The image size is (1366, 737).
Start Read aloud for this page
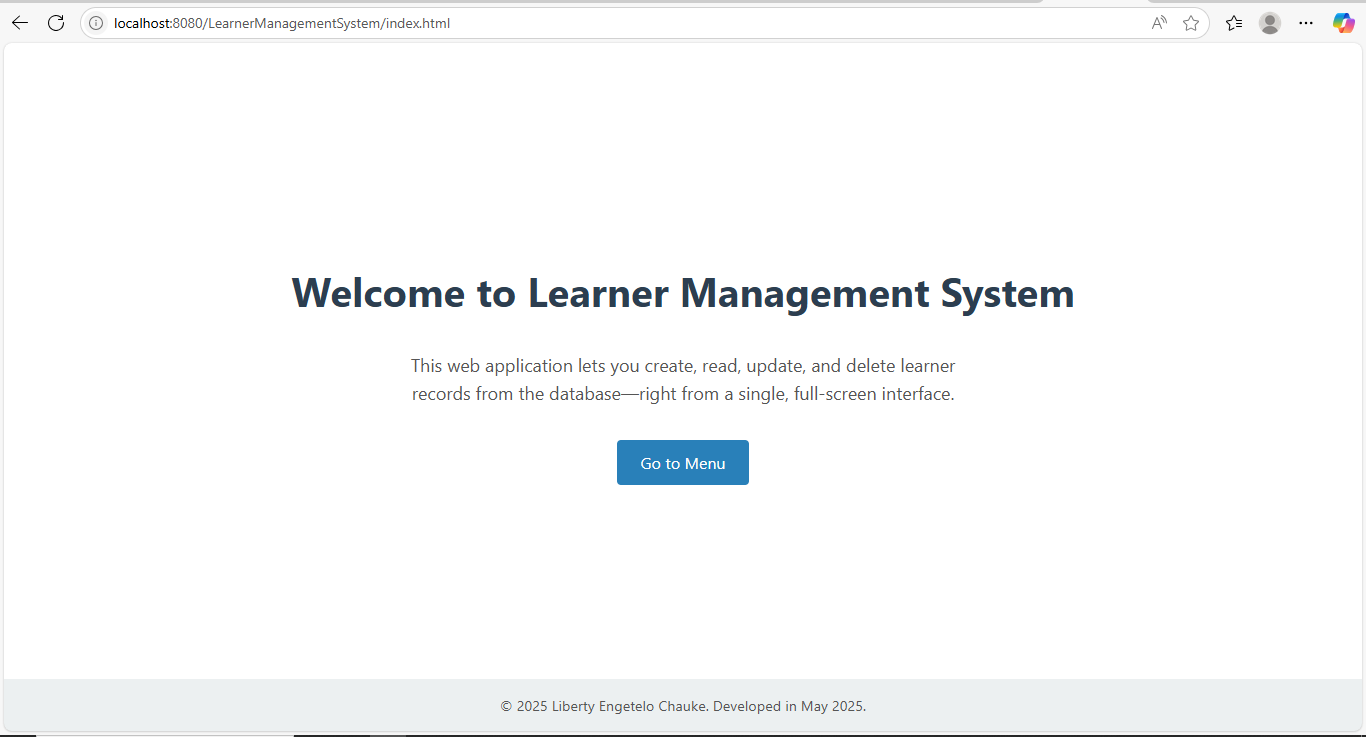[1157, 22]
